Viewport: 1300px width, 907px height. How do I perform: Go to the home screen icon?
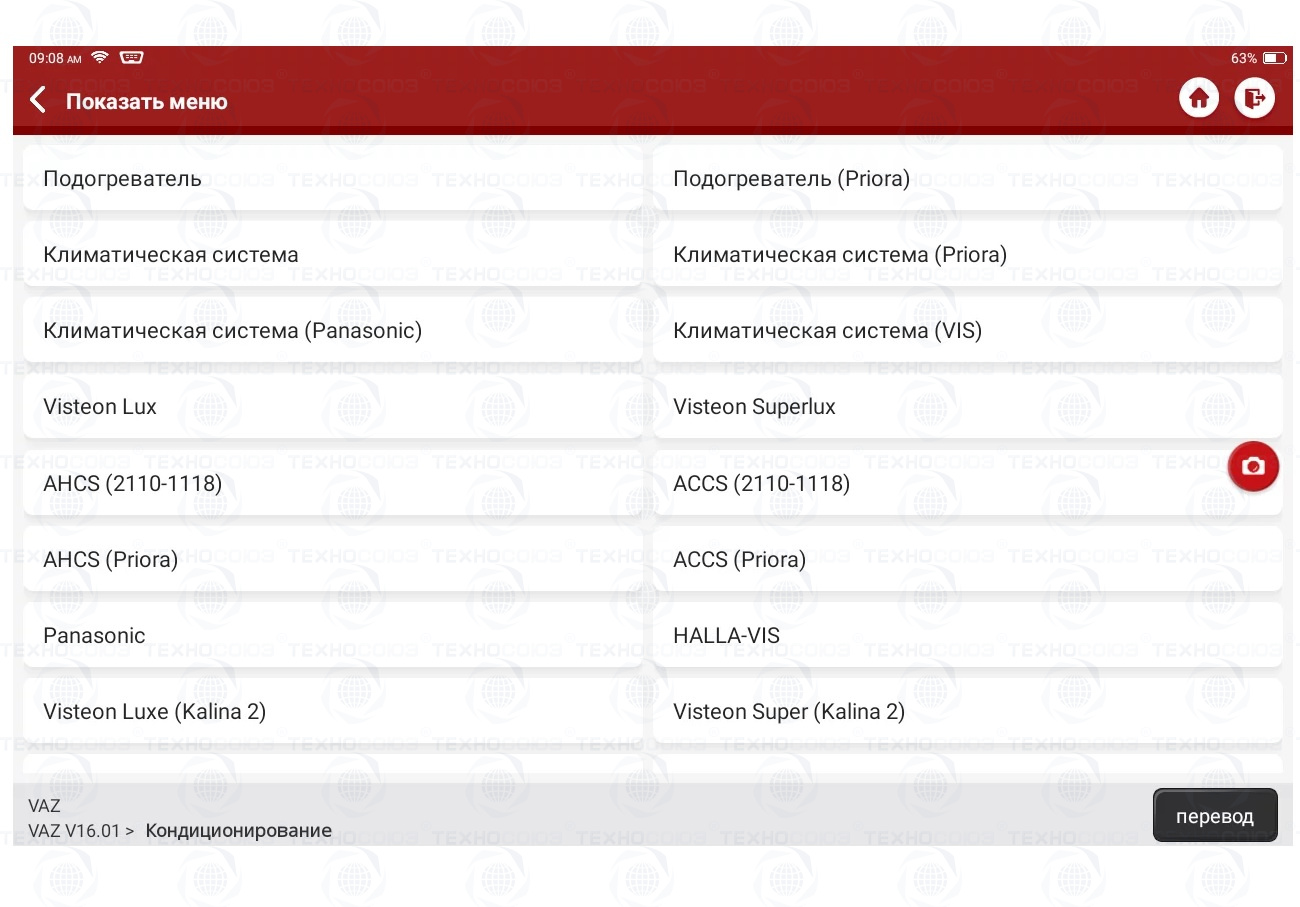coord(1198,98)
